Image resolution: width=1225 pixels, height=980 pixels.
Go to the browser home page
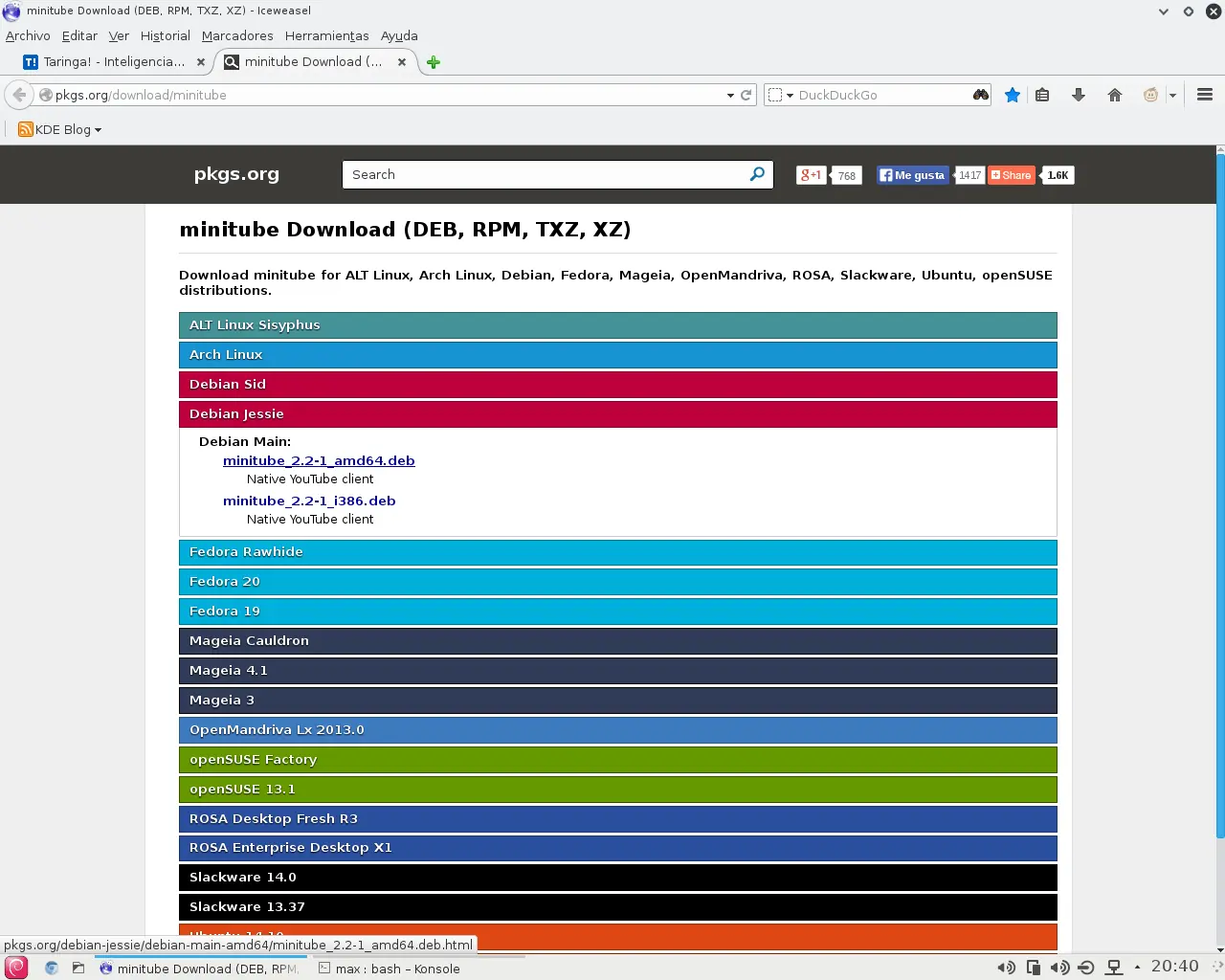pos(1115,95)
